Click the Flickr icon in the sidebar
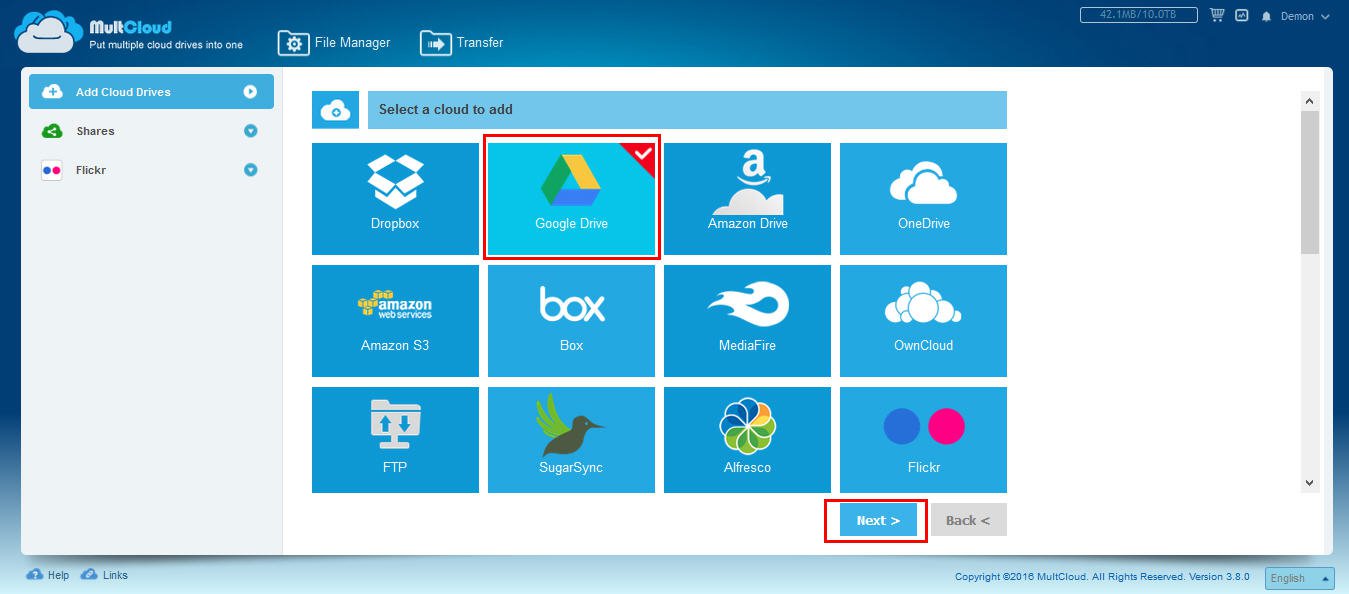This screenshot has width=1349, height=594. coord(51,170)
